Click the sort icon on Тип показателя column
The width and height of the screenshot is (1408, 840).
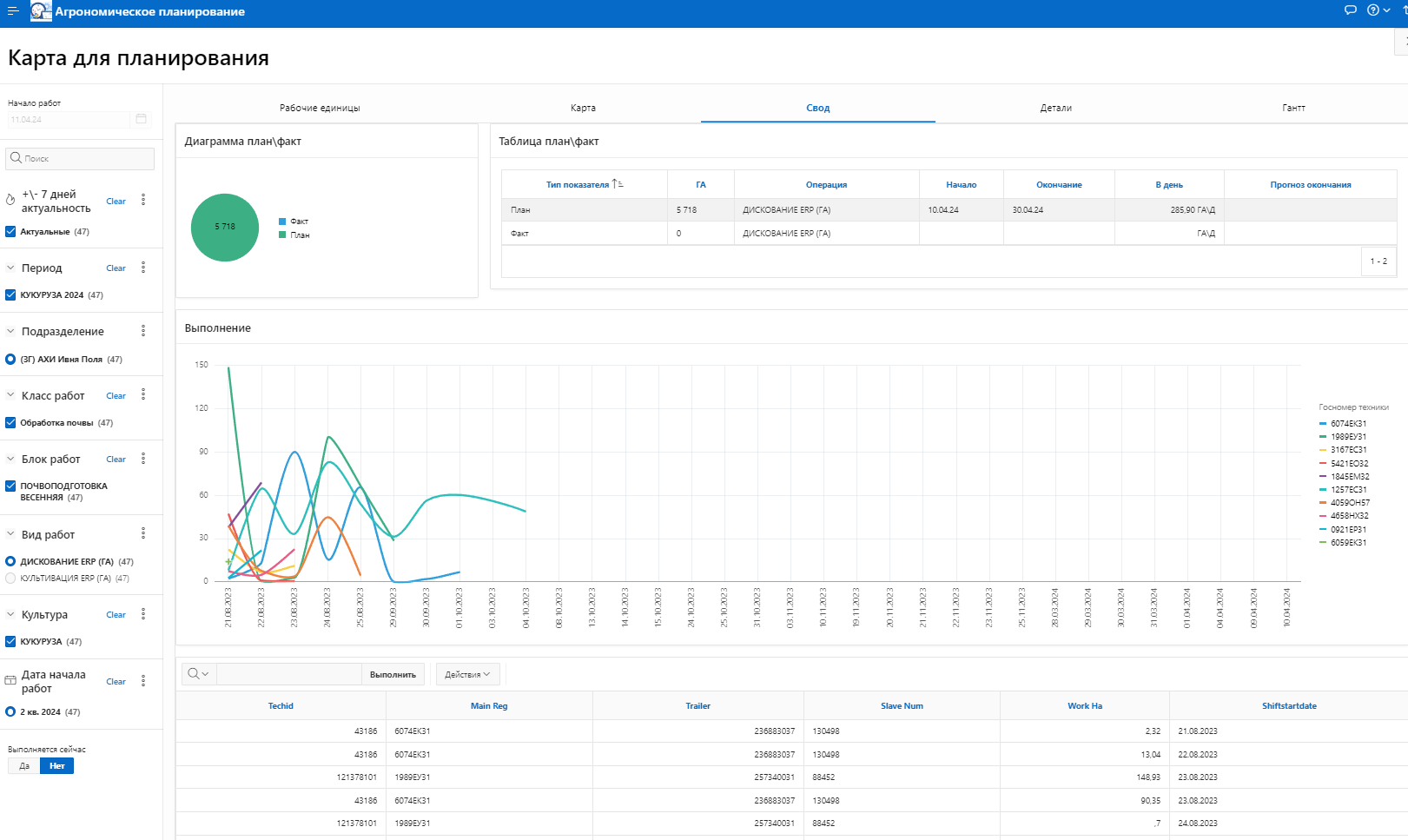point(617,184)
